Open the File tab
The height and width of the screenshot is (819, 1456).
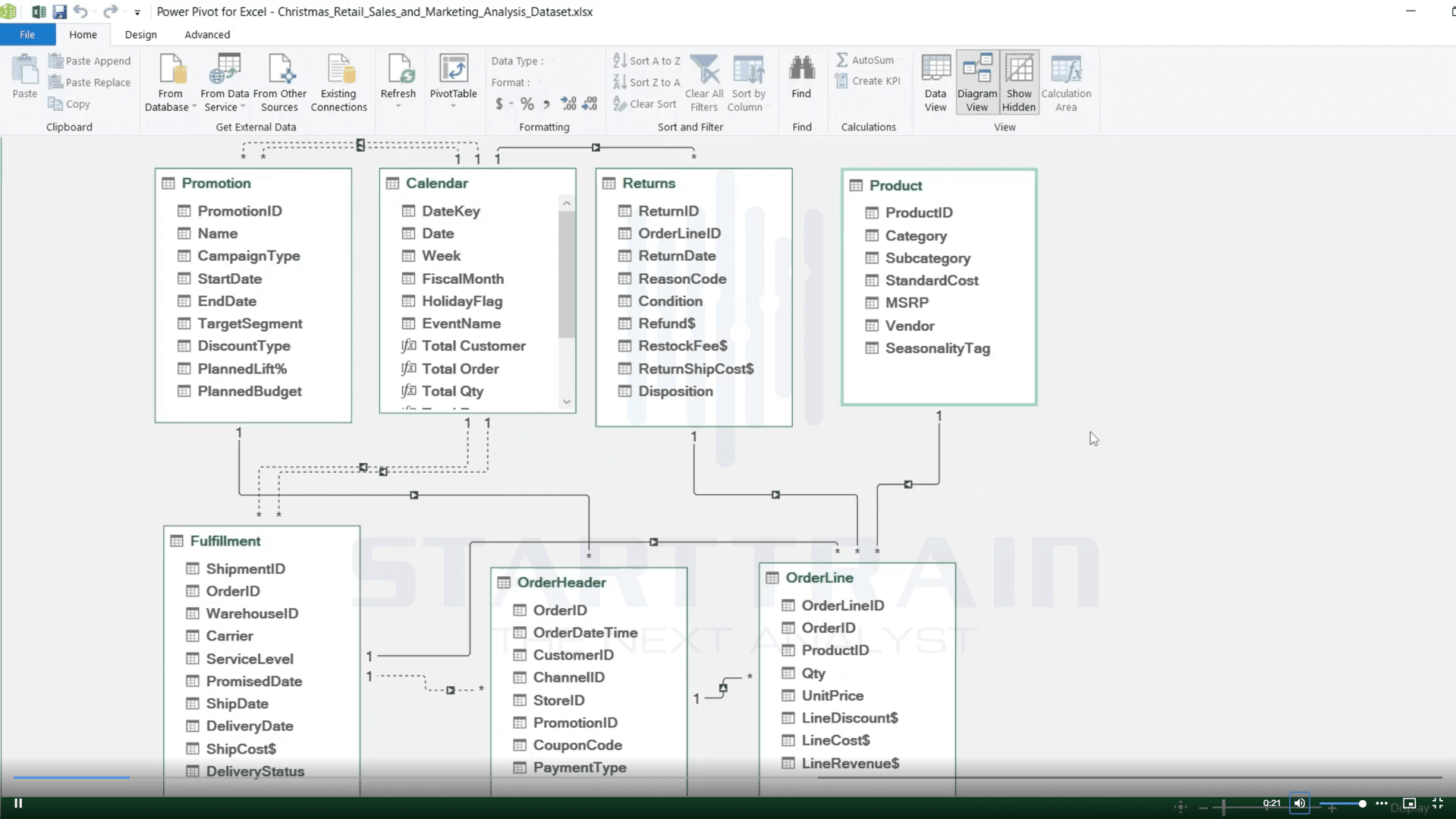click(x=27, y=35)
